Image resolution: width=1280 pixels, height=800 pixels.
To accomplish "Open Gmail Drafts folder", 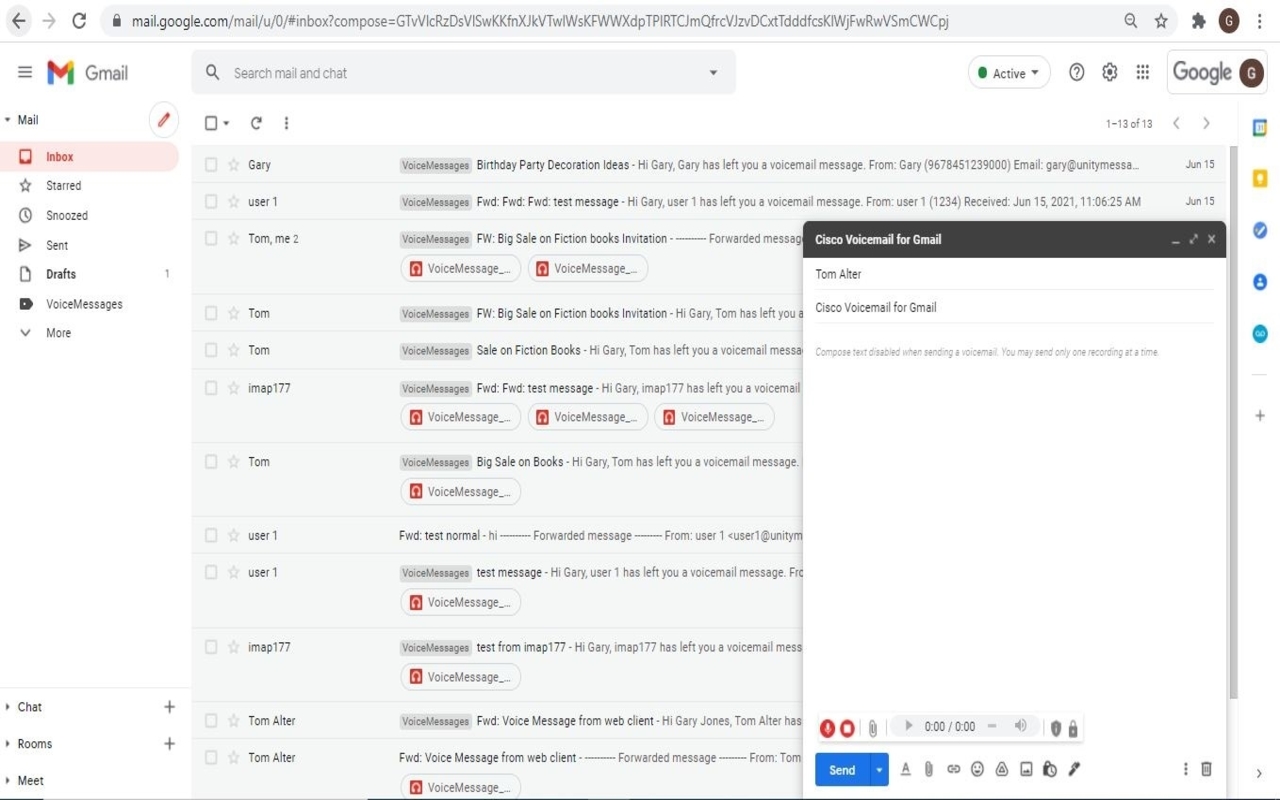I will click(x=59, y=274).
